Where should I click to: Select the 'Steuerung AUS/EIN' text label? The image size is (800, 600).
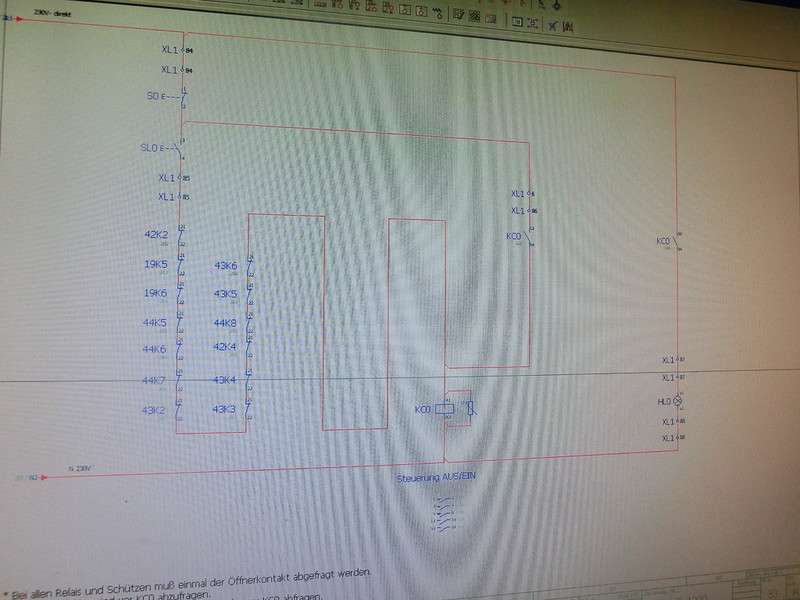pos(437,478)
